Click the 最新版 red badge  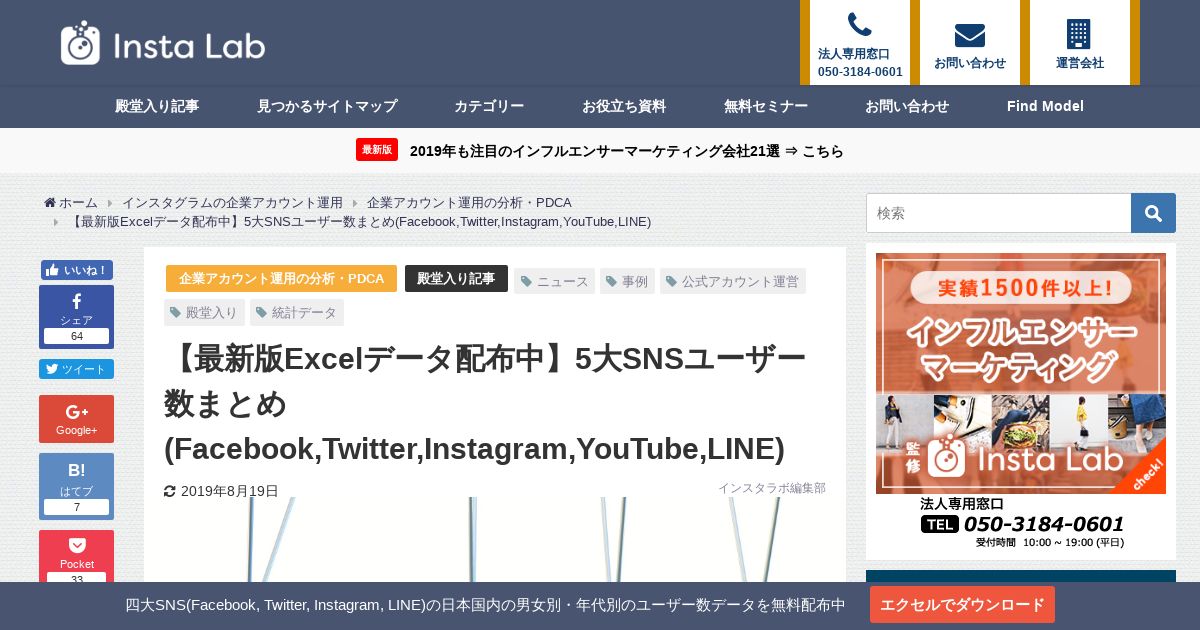click(377, 150)
